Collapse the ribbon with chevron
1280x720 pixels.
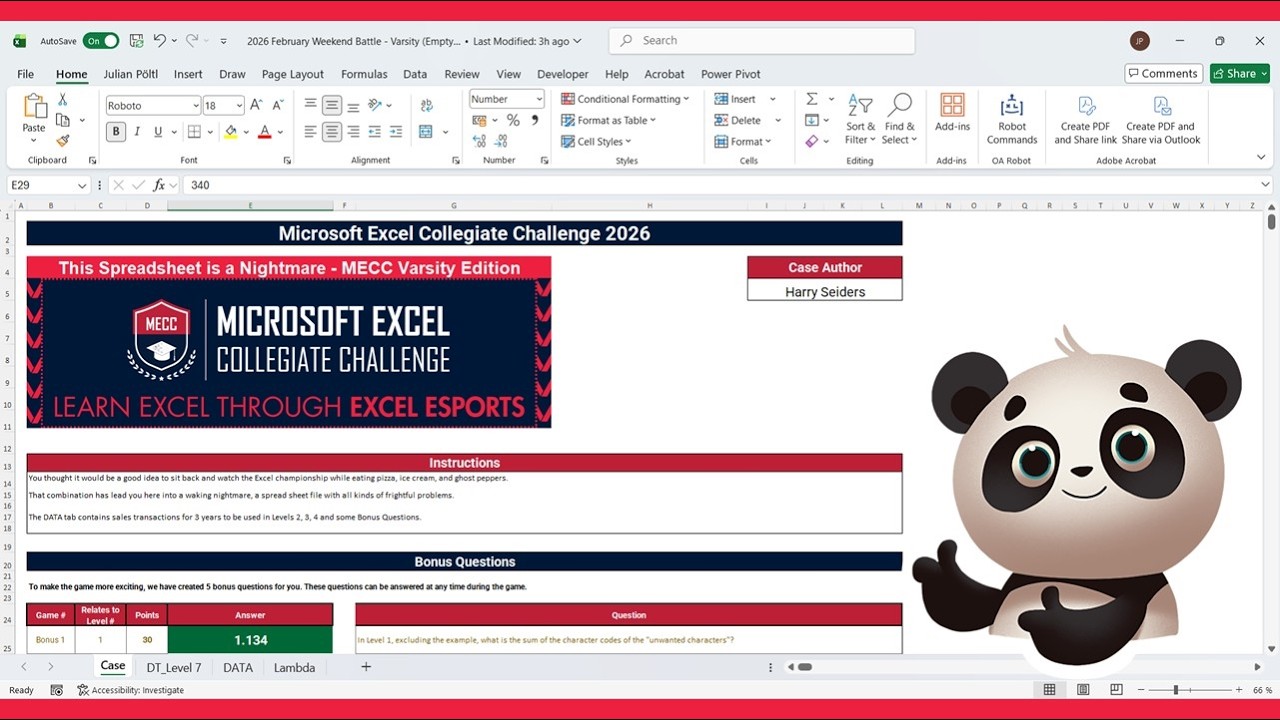(1260, 157)
